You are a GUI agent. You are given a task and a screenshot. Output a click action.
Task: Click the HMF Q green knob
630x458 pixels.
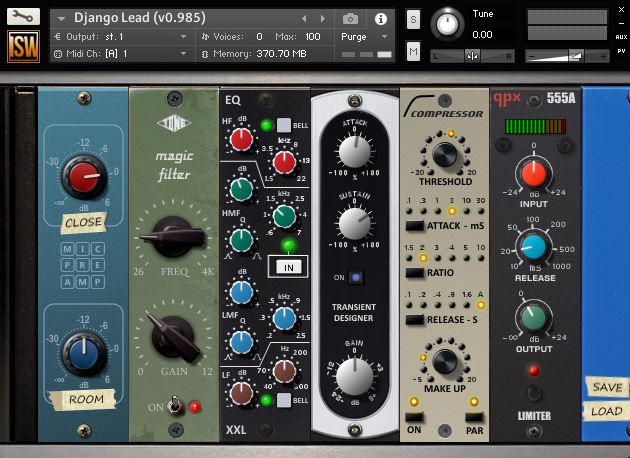(x=241, y=240)
